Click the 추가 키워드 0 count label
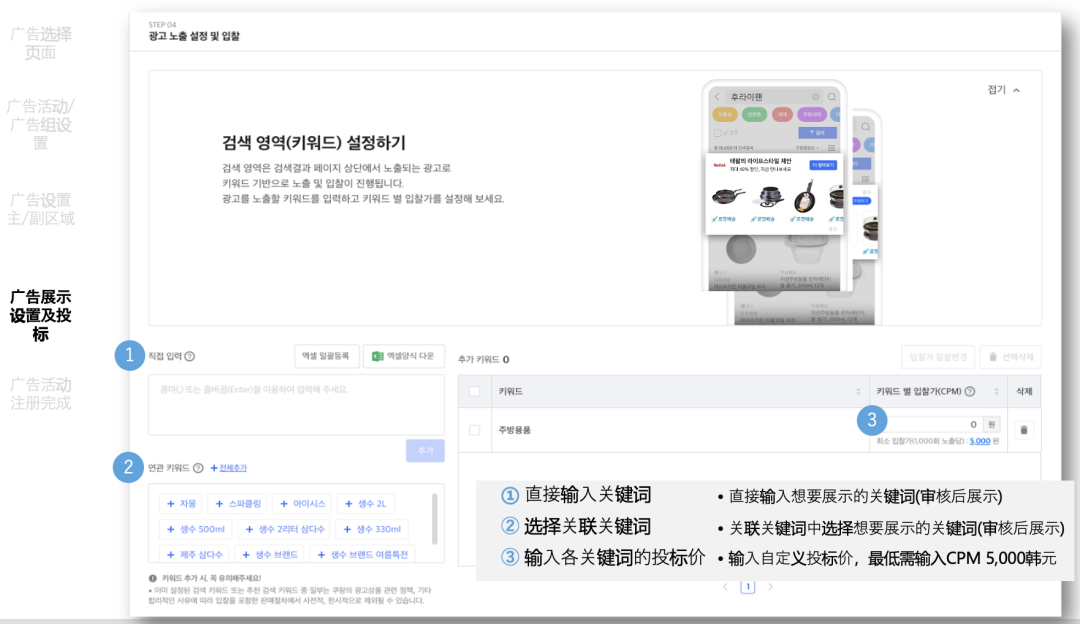The width and height of the screenshot is (1080, 624). tap(484, 360)
